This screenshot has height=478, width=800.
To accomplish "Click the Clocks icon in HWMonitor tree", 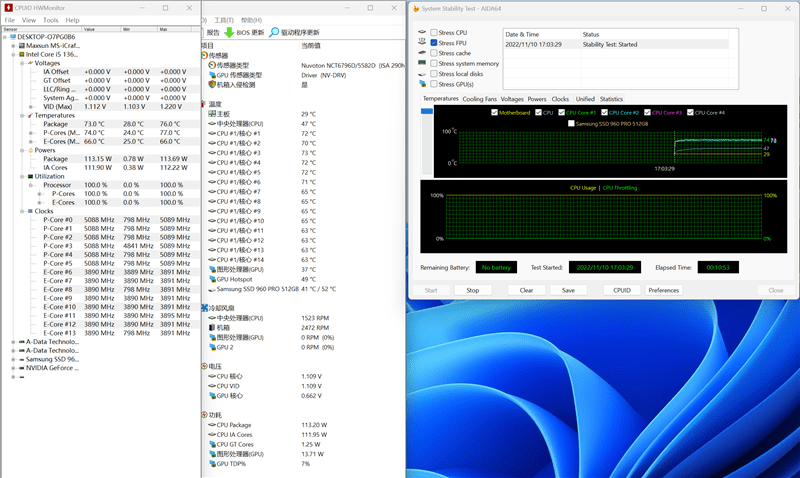I will point(31,211).
